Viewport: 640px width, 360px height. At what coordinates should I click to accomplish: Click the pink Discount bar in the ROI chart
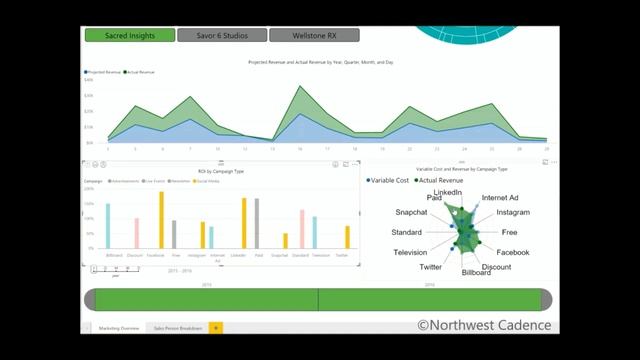pyautogui.click(x=137, y=233)
